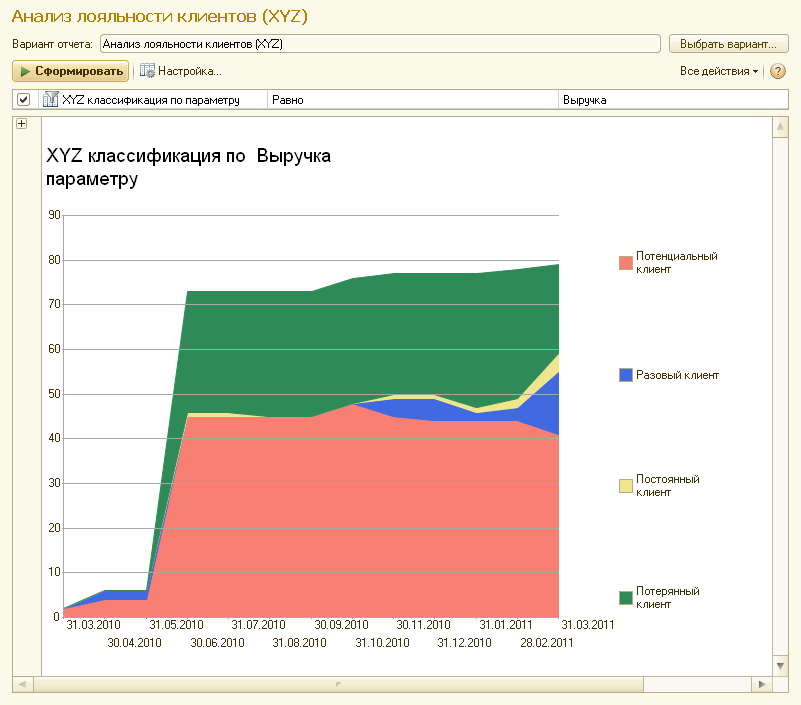
Task: Click the 30.09.2010 axis date label
Action: point(341,625)
